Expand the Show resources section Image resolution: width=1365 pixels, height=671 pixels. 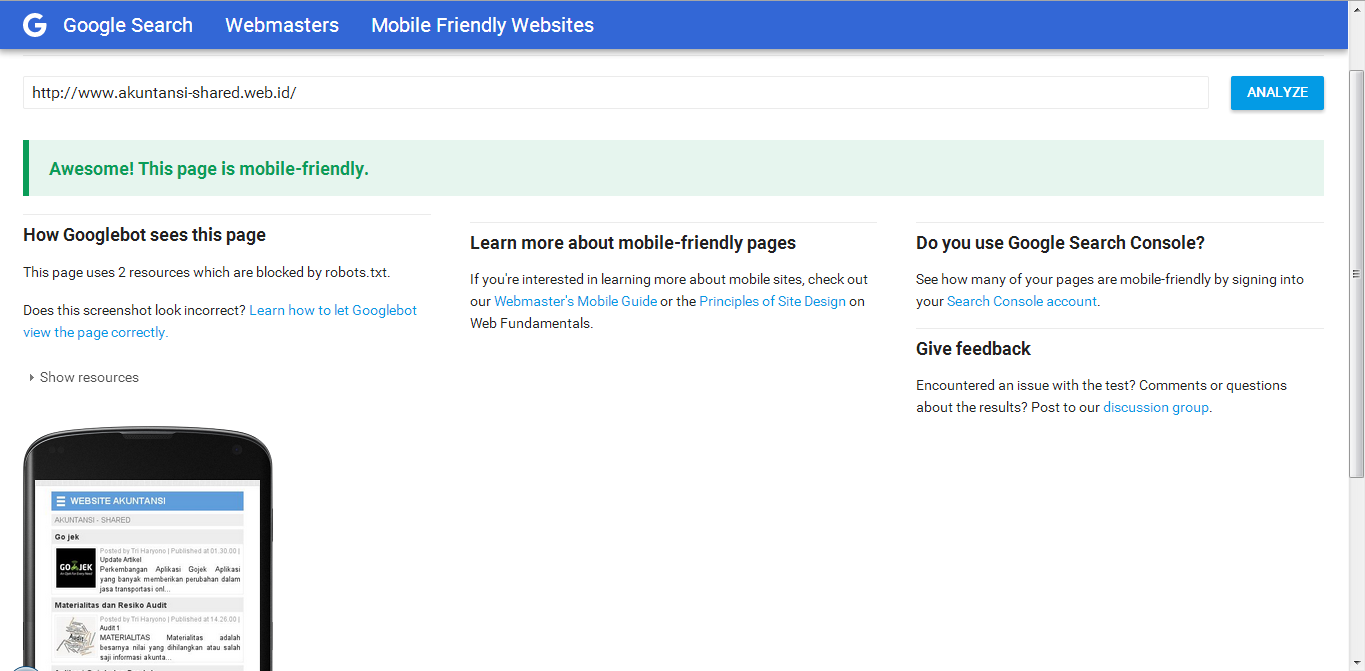(84, 377)
